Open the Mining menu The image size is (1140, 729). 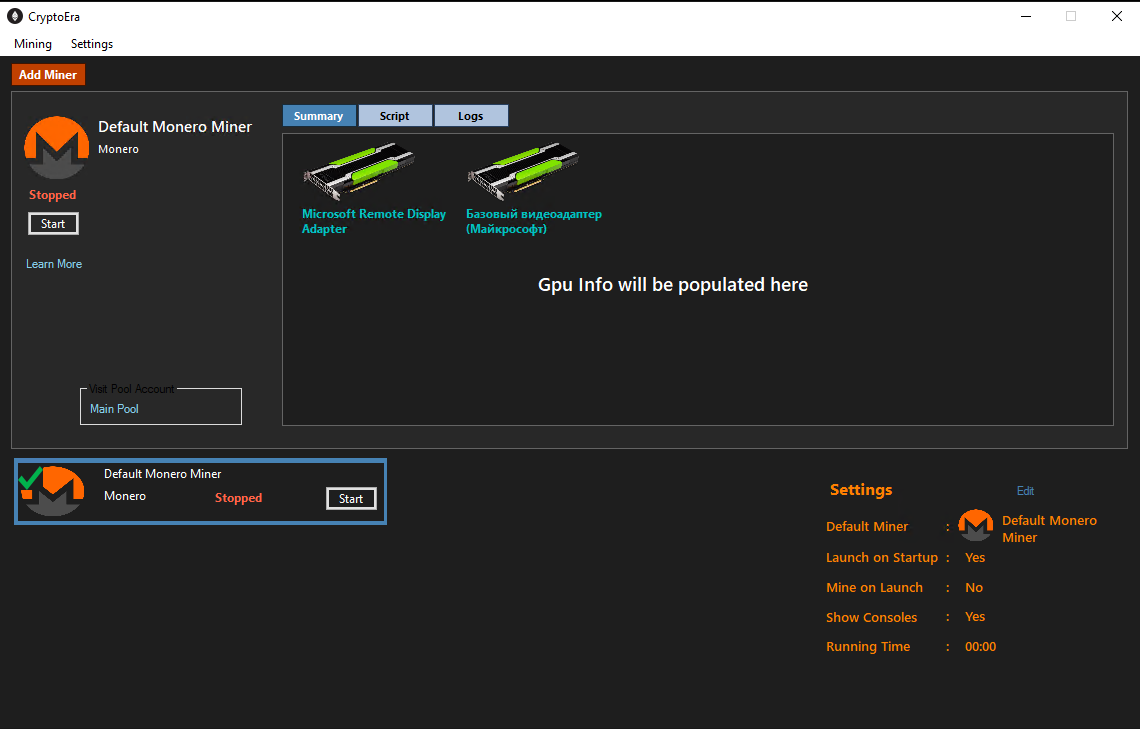point(33,44)
